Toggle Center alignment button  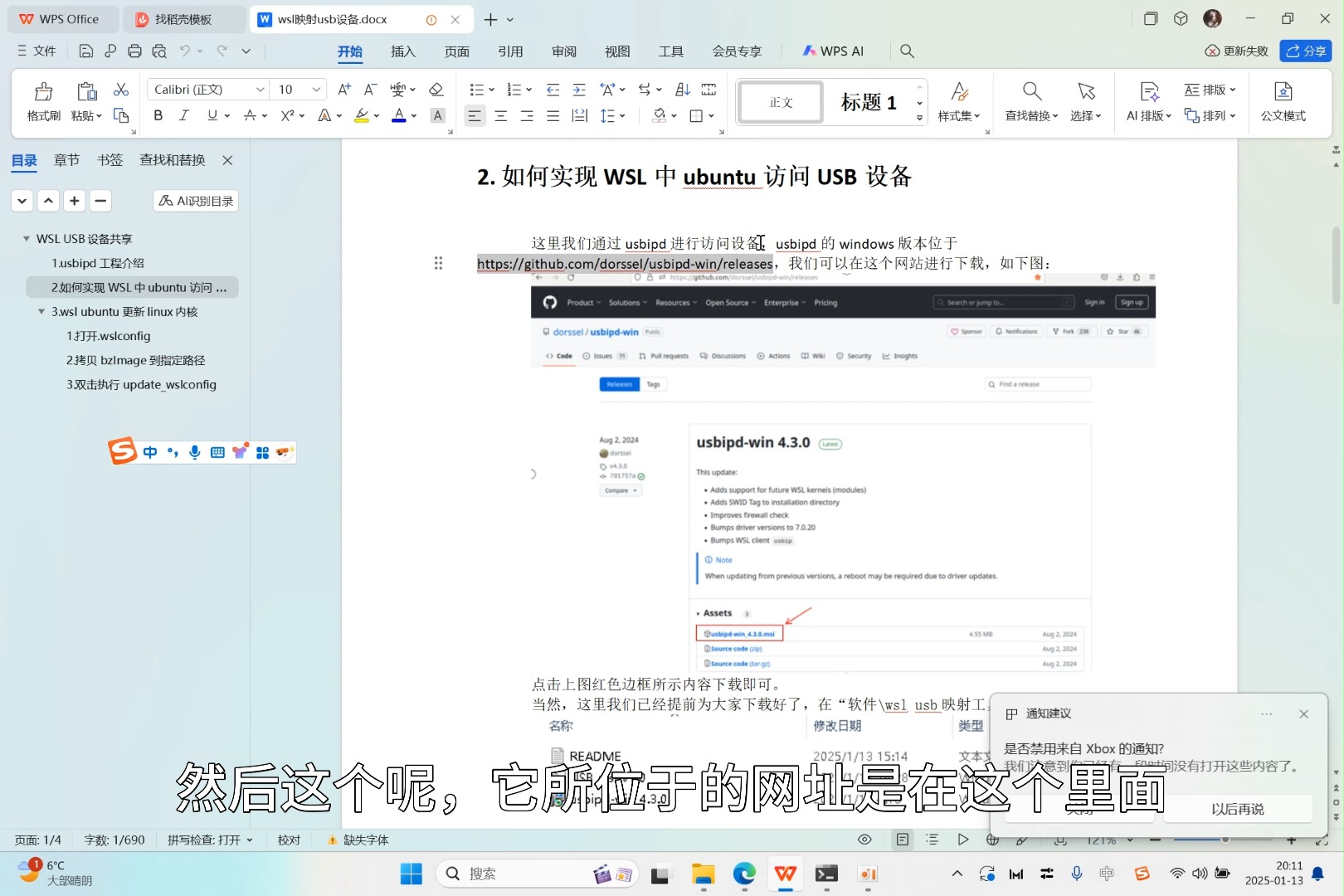[501, 115]
